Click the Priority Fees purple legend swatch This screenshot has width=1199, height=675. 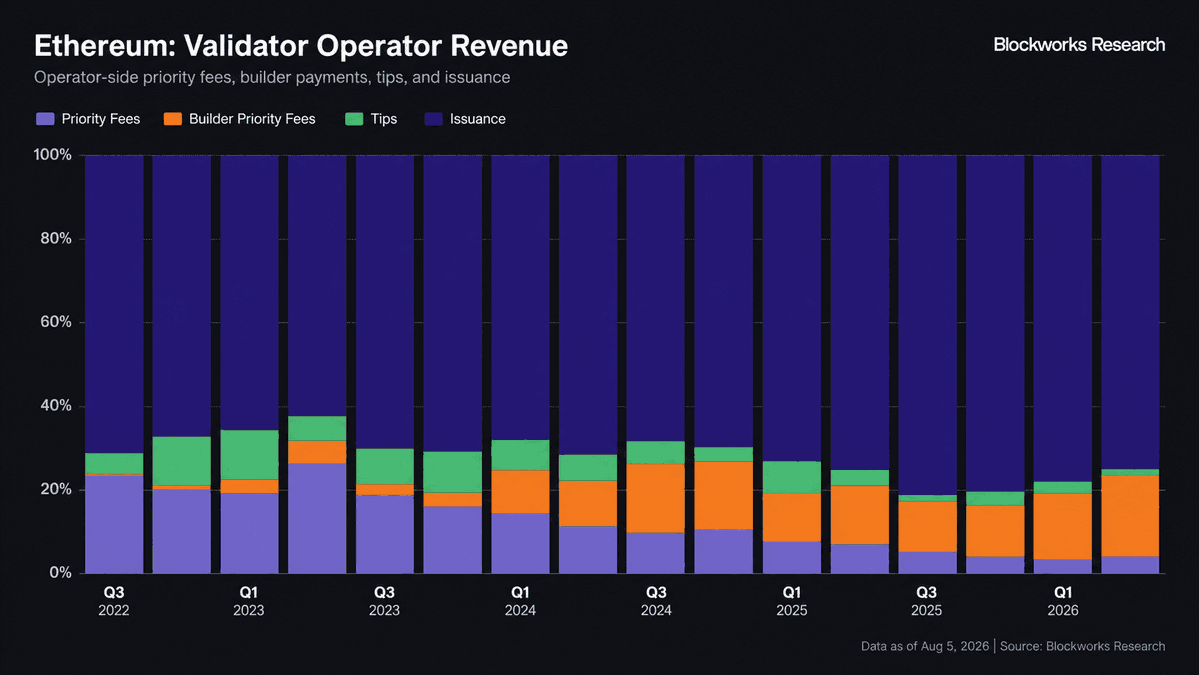click(x=45, y=119)
